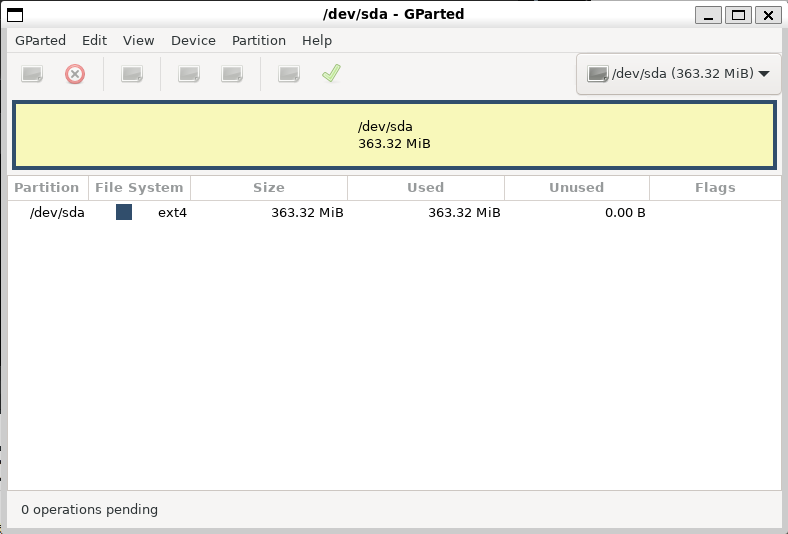The image size is (788, 534).
Task: Close the GParted window
Action: 768,15
